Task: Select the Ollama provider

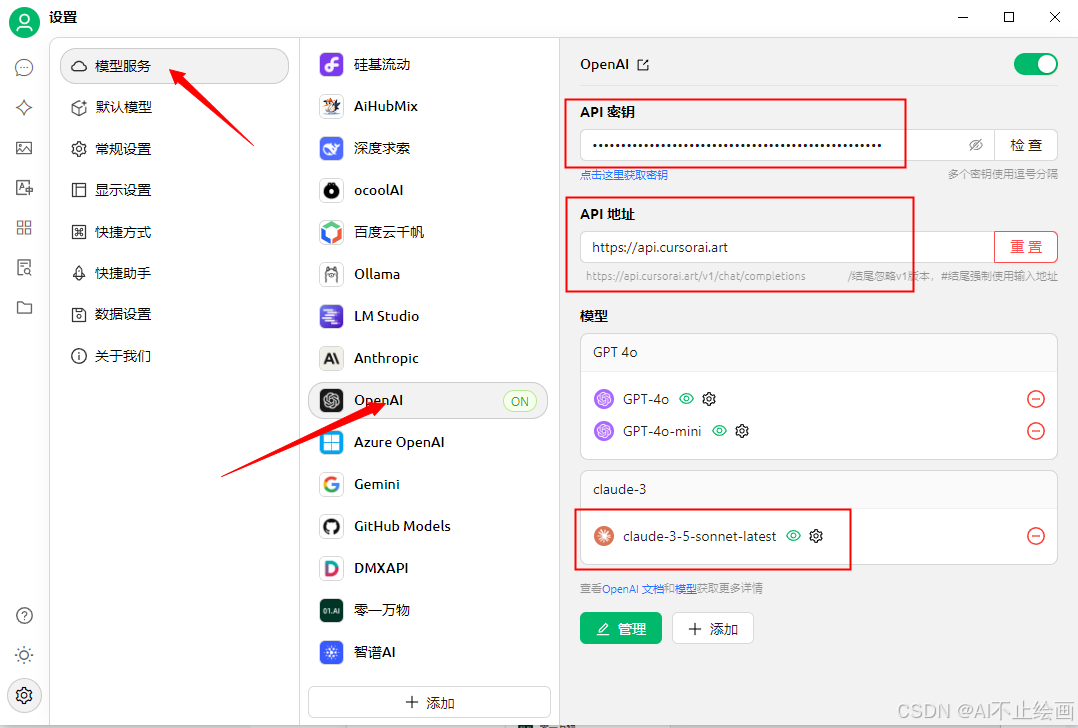Action: coord(428,274)
